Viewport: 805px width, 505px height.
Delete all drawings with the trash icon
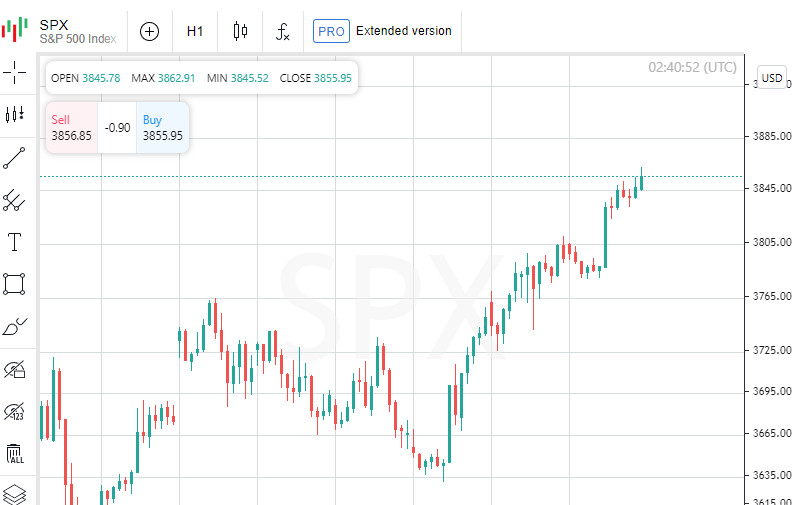14,454
